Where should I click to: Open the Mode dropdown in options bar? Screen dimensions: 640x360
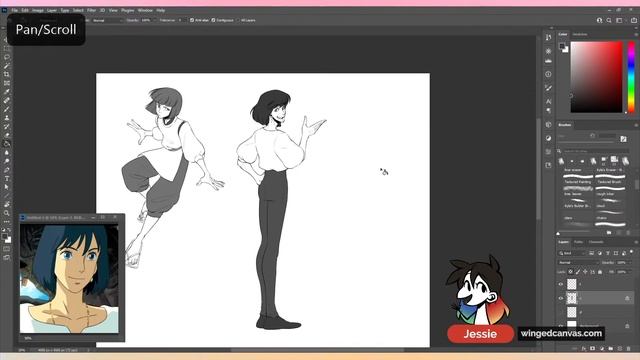click(x=107, y=20)
